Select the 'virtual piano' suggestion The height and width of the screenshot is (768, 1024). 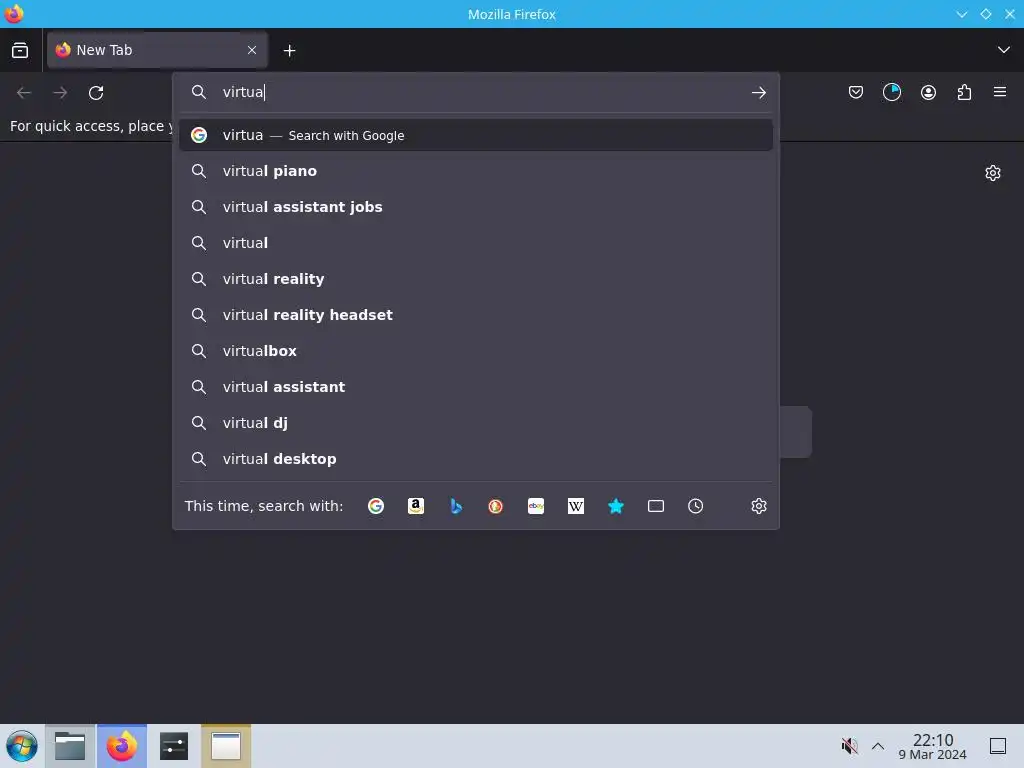(x=475, y=171)
